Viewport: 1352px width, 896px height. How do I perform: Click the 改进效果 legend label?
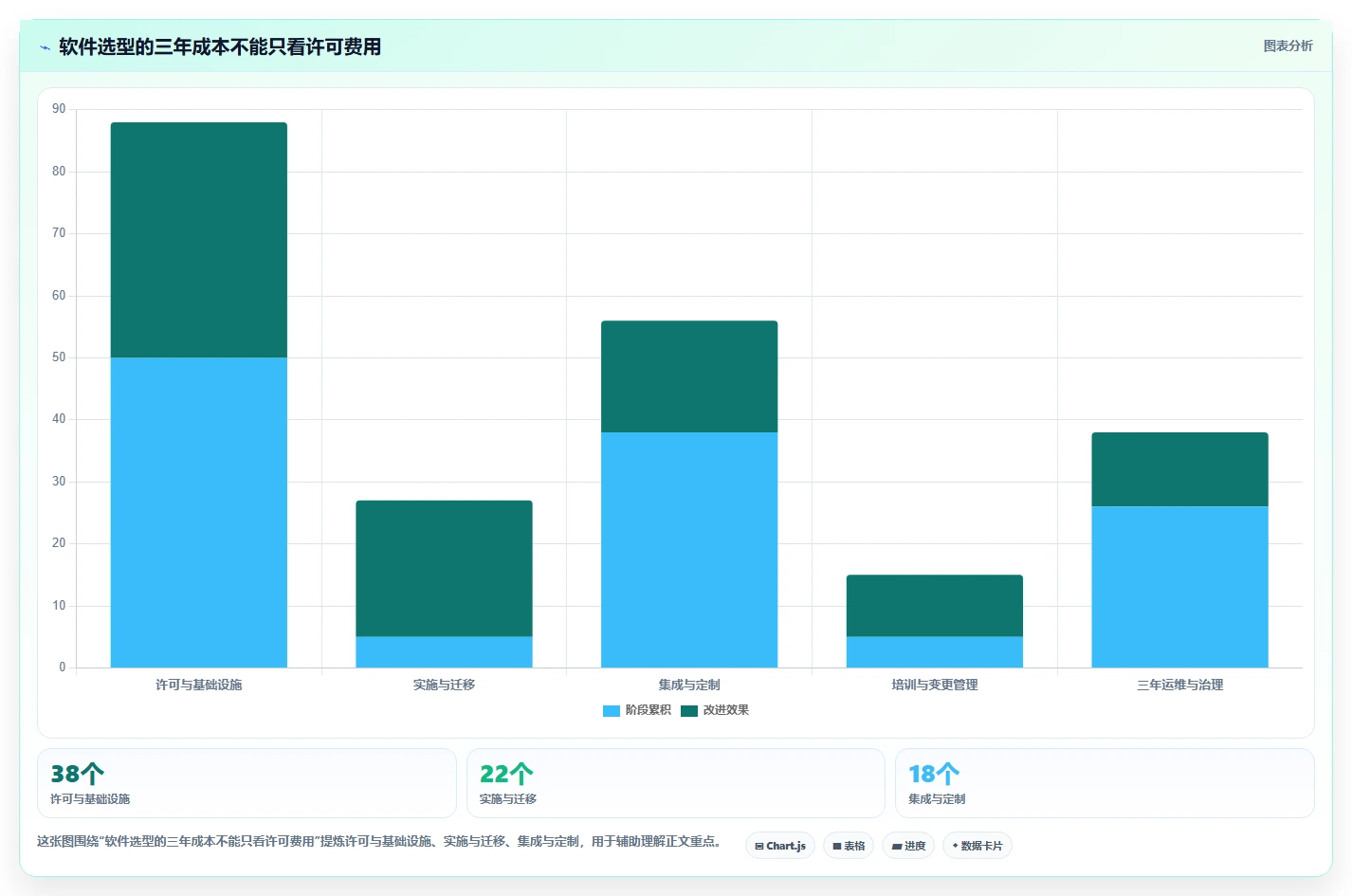pos(726,710)
